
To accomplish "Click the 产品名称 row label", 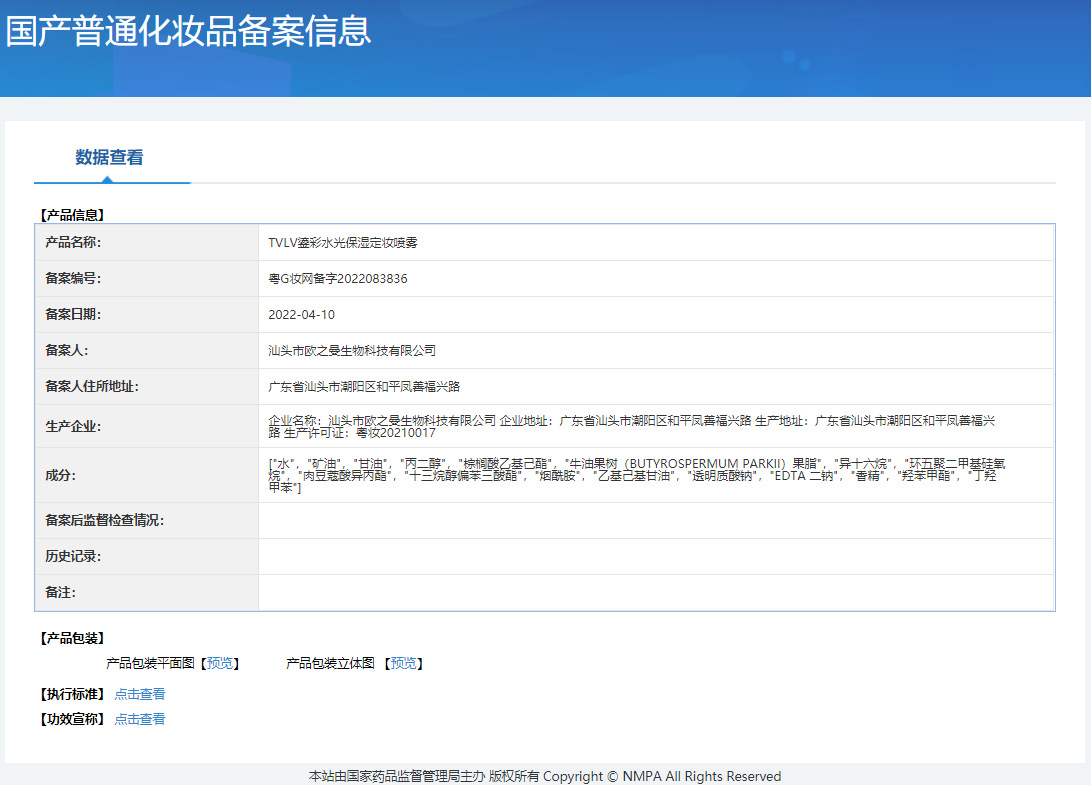I will tap(73, 242).
